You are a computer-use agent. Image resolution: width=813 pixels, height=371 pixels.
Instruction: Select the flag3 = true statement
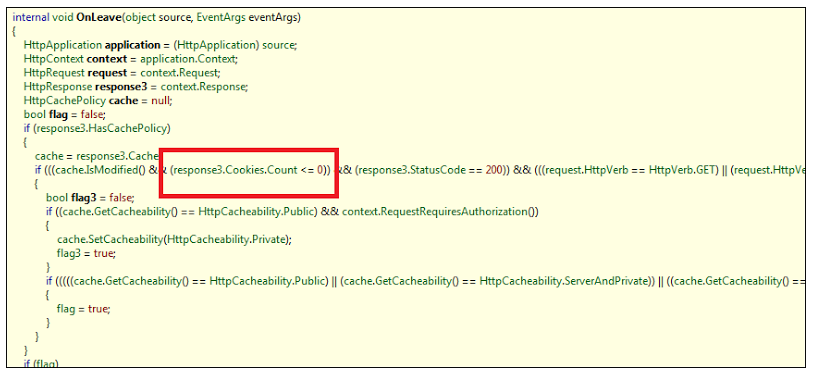pos(86,253)
